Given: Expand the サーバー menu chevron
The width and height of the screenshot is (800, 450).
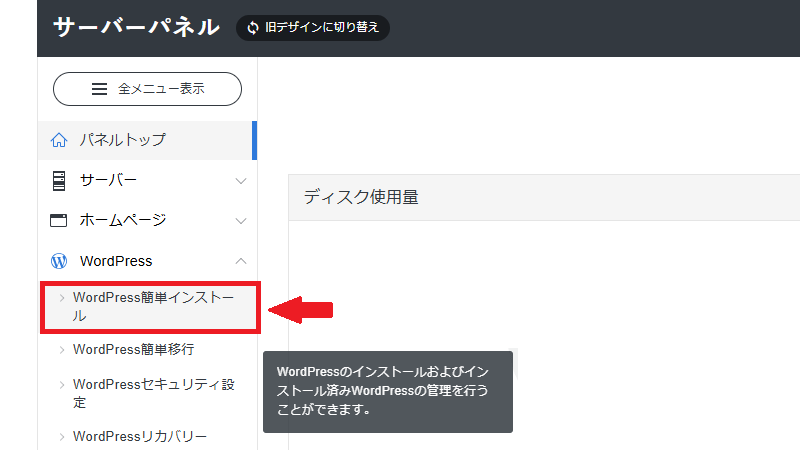Looking at the screenshot, I should (240, 181).
